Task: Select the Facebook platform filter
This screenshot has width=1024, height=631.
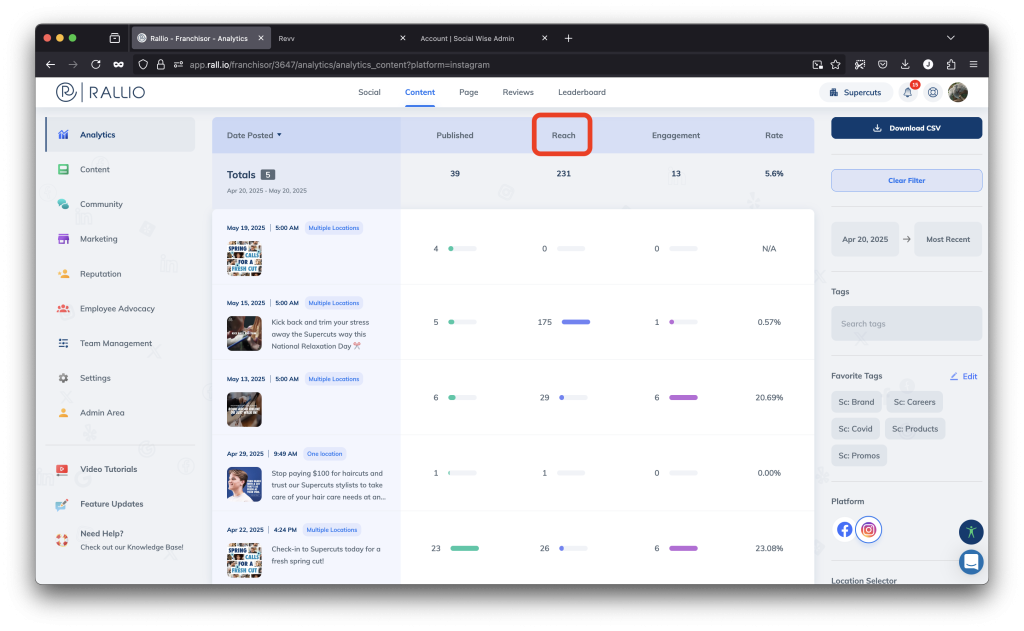Action: pyautogui.click(x=844, y=529)
